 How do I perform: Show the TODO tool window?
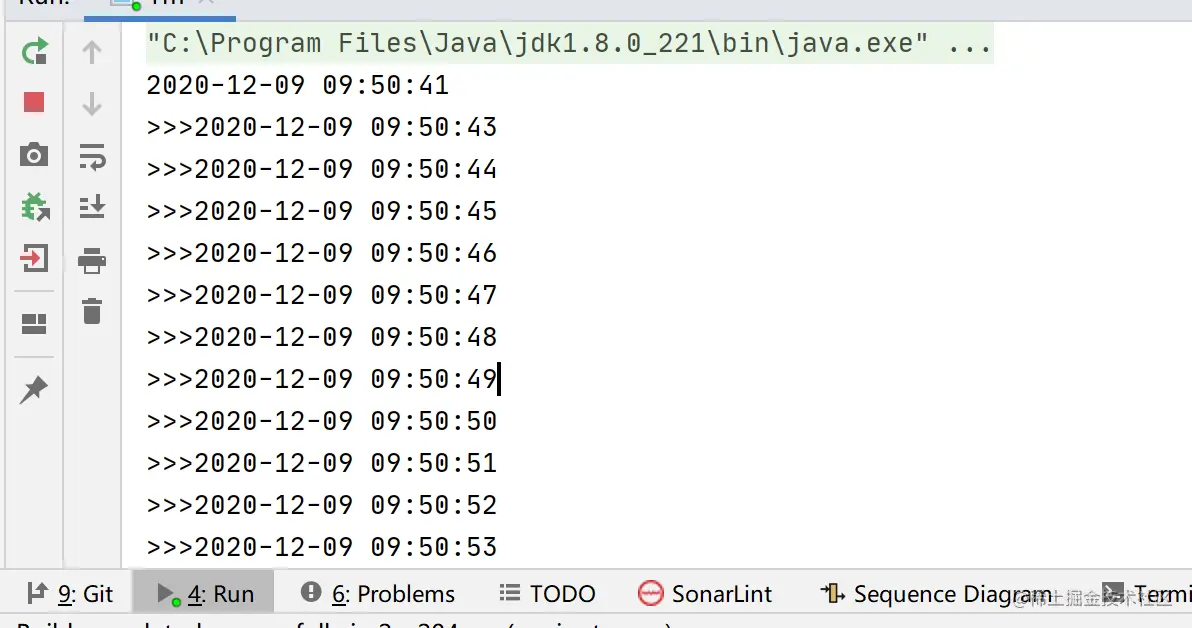(x=547, y=594)
